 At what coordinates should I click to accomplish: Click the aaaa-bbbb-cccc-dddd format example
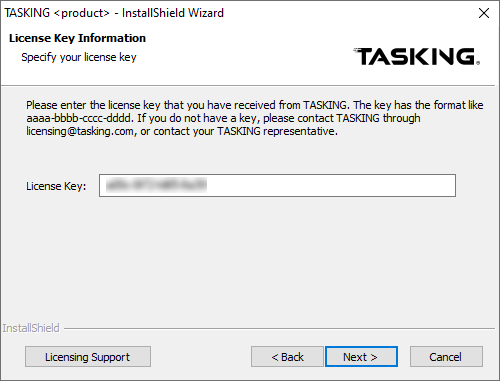tap(79, 118)
